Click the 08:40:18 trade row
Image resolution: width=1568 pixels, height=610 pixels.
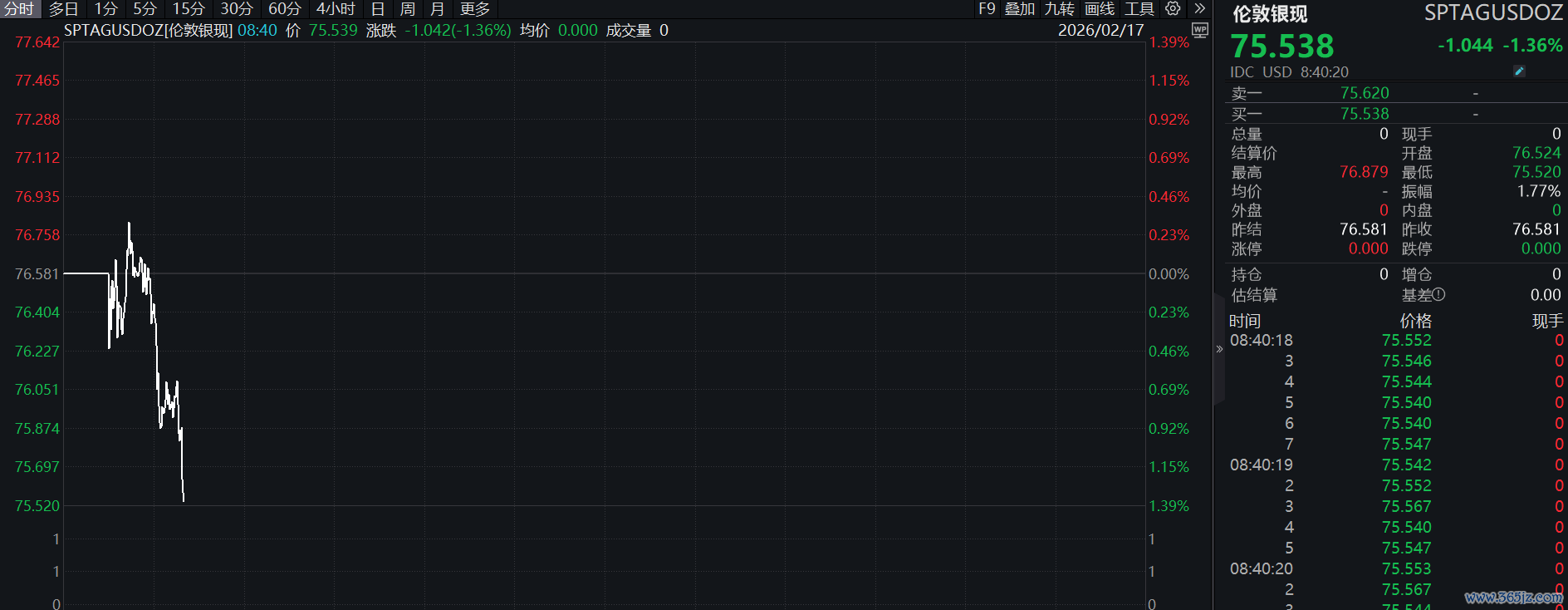coord(1394,341)
